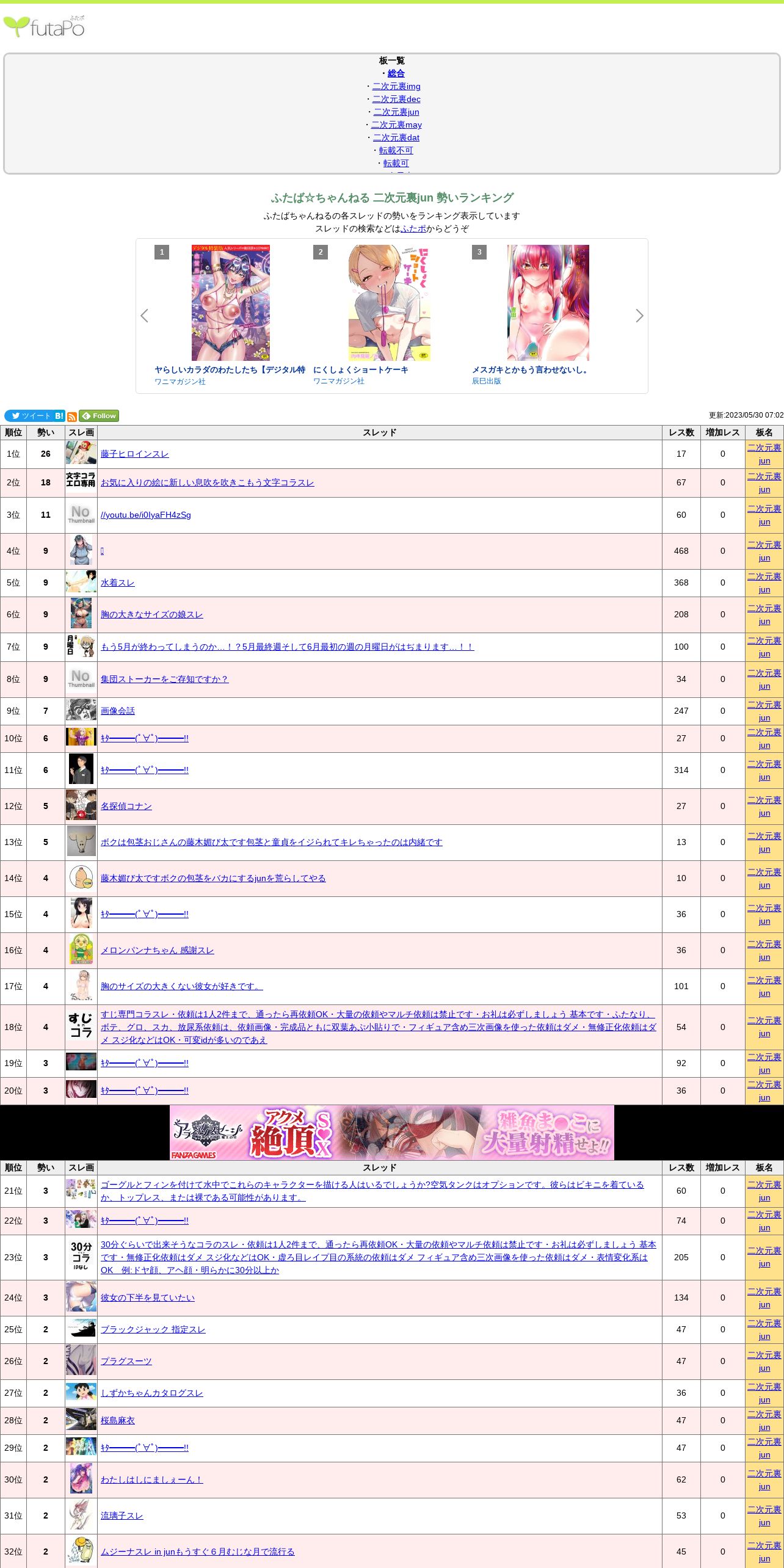Viewport: 784px width, 1568px height.
Task: Click the 更新:2023/05/30 07:02 timestamp
Action: click(746, 415)
